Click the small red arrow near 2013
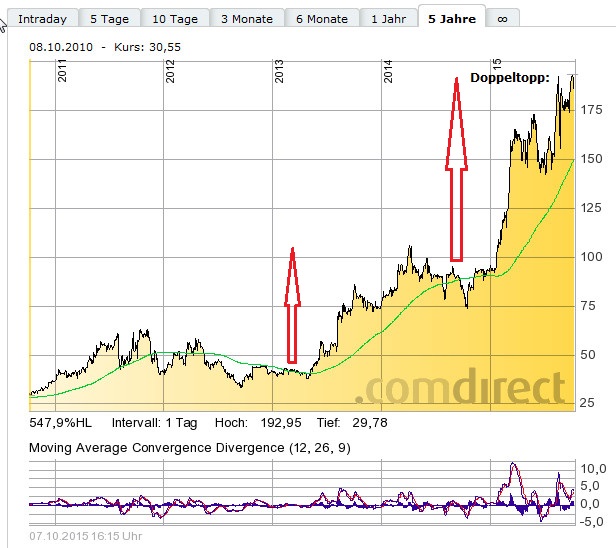Image resolution: width=616 pixels, height=548 pixels. (292, 305)
